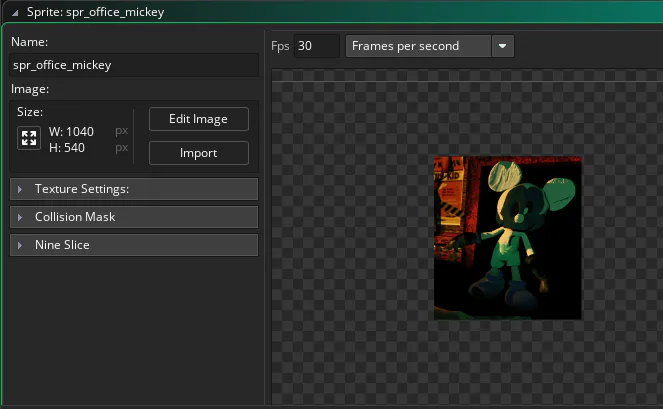Click the Image: label

30,89
